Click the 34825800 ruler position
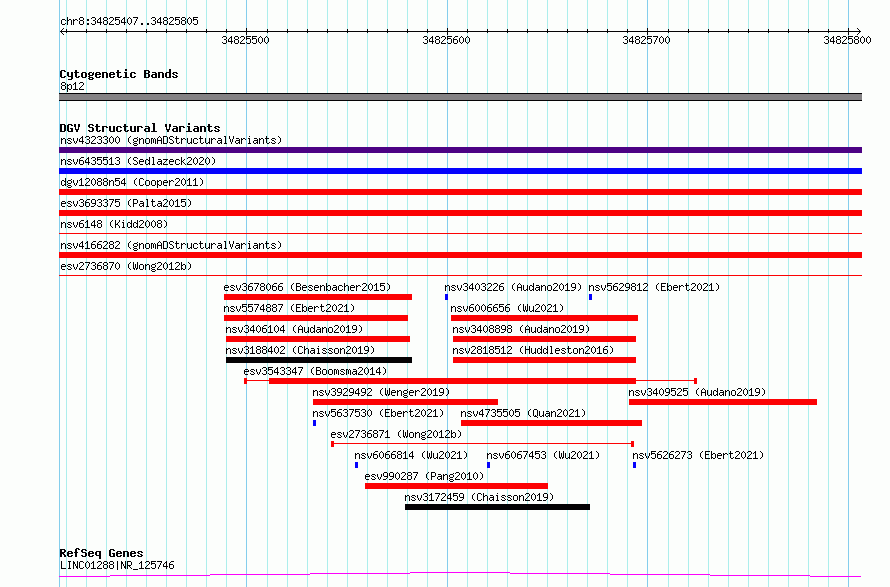Viewport: 890px width, 587px height. (847, 40)
